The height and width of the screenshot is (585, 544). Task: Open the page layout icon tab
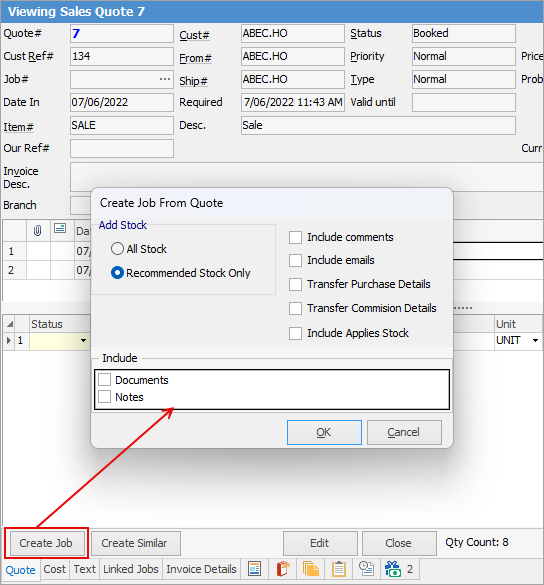click(x=254, y=569)
